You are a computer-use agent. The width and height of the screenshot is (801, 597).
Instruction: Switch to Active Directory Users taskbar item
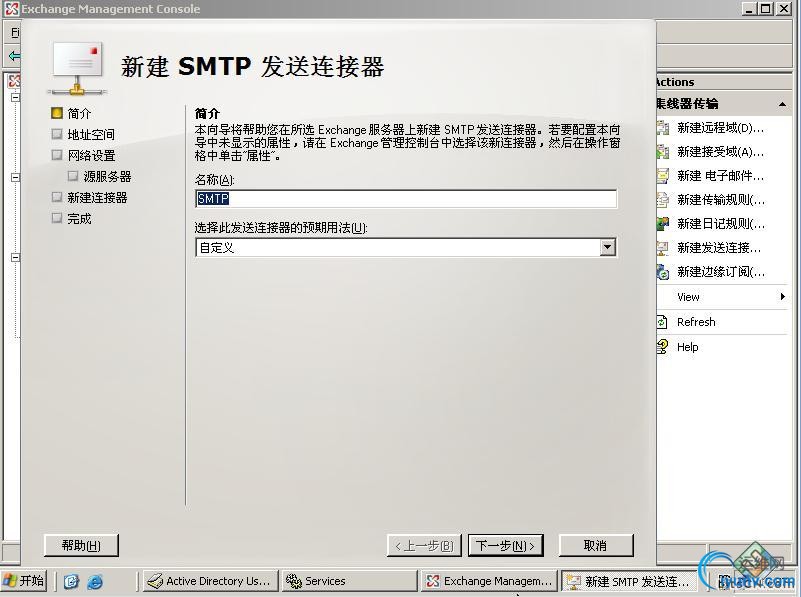(210, 581)
